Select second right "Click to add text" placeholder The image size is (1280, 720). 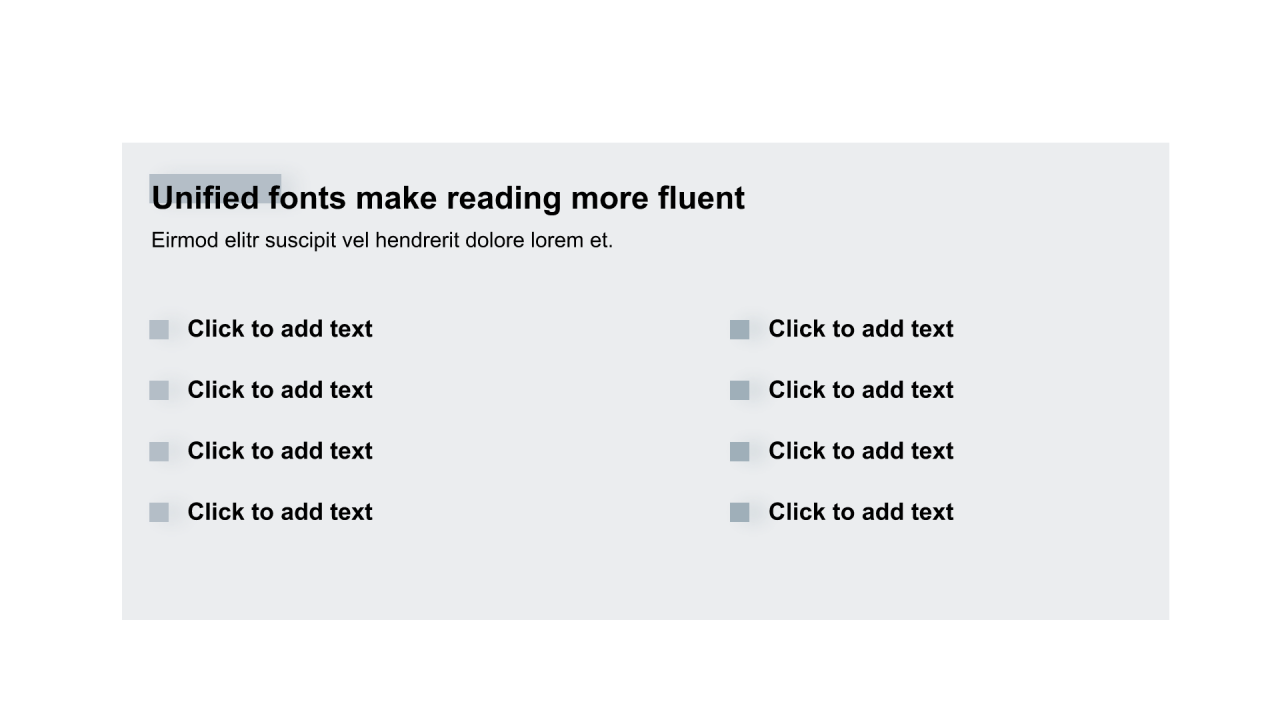pos(861,390)
